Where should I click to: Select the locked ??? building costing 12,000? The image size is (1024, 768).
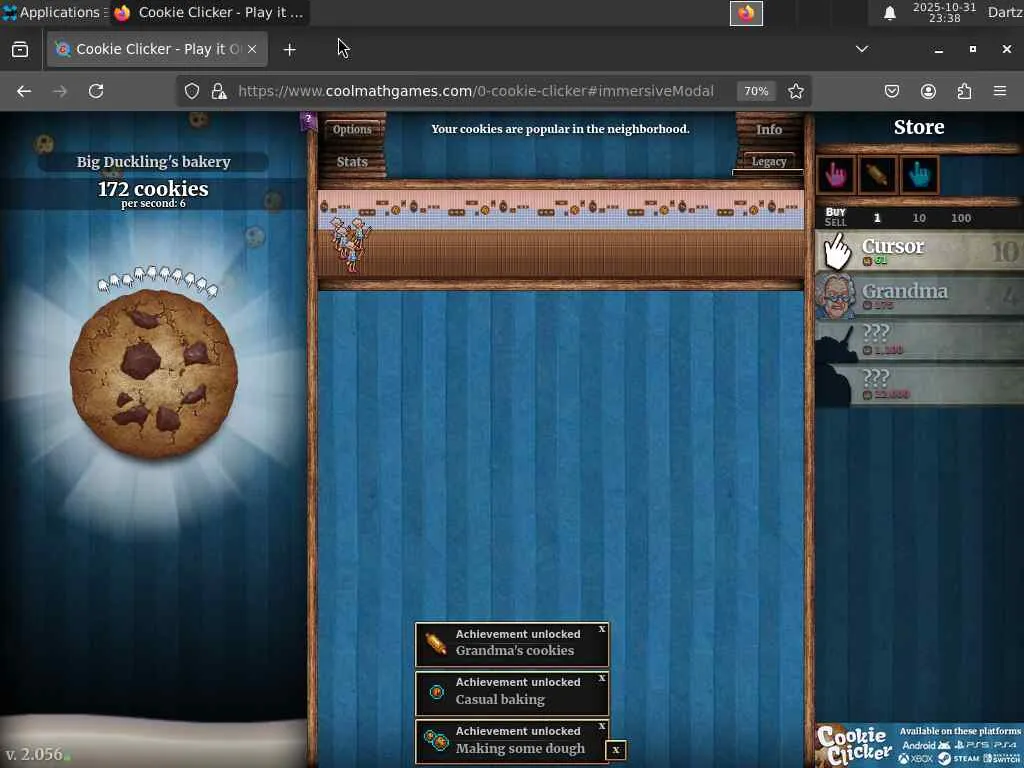click(919, 385)
